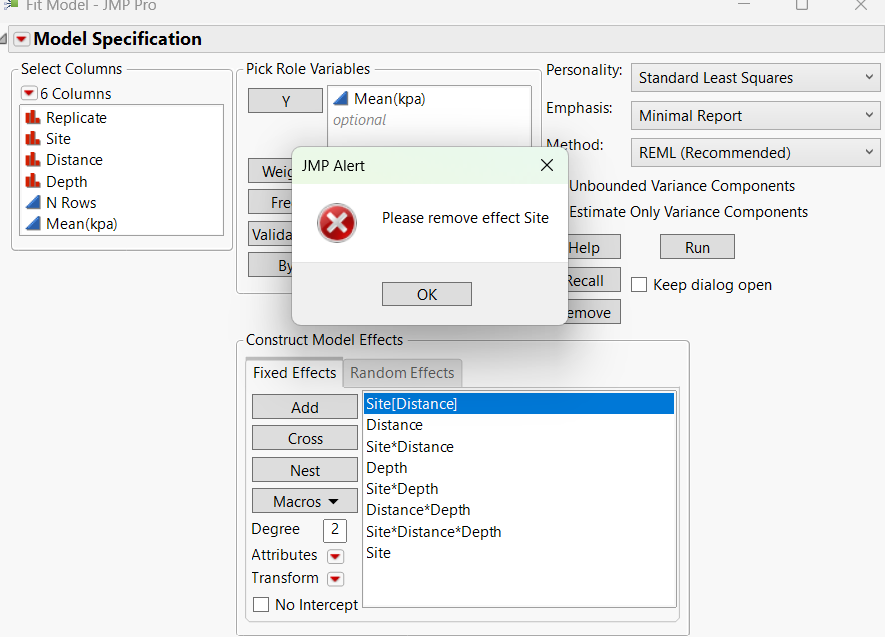The width and height of the screenshot is (885, 637).
Task: Click continuous icon beside Mean(kpa) in Select Columns
Action: 33,223
